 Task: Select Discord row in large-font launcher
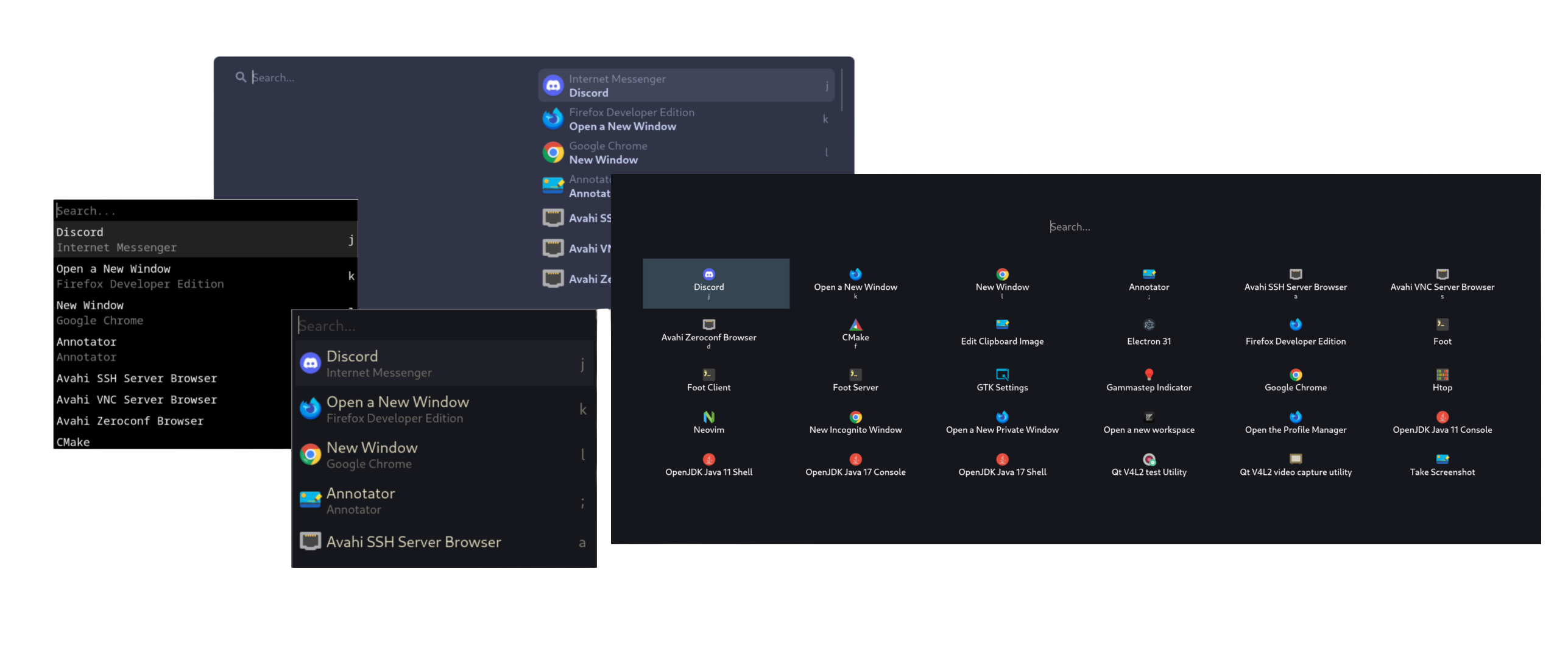pyautogui.click(x=444, y=363)
